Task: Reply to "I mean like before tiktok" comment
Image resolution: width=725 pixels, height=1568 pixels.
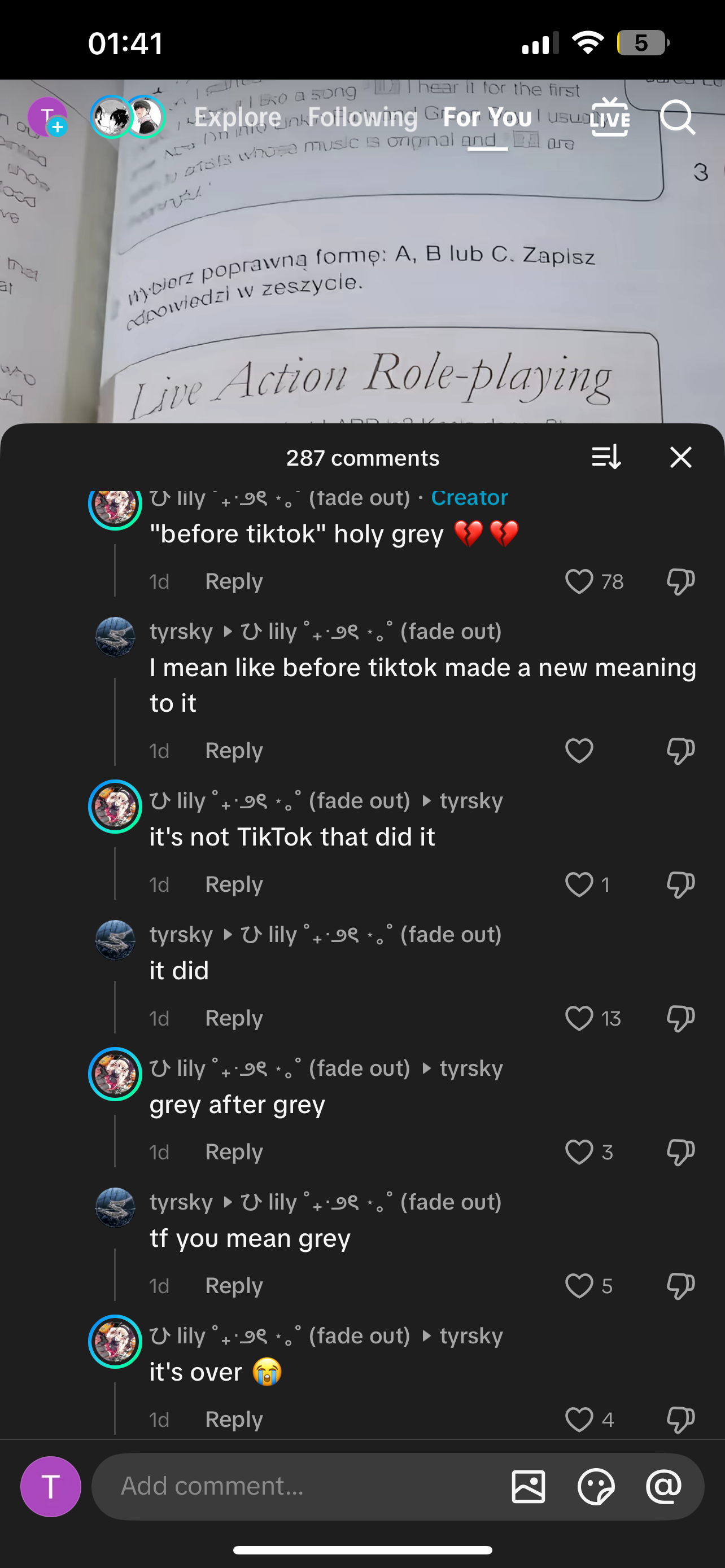Action: click(x=234, y=751)
